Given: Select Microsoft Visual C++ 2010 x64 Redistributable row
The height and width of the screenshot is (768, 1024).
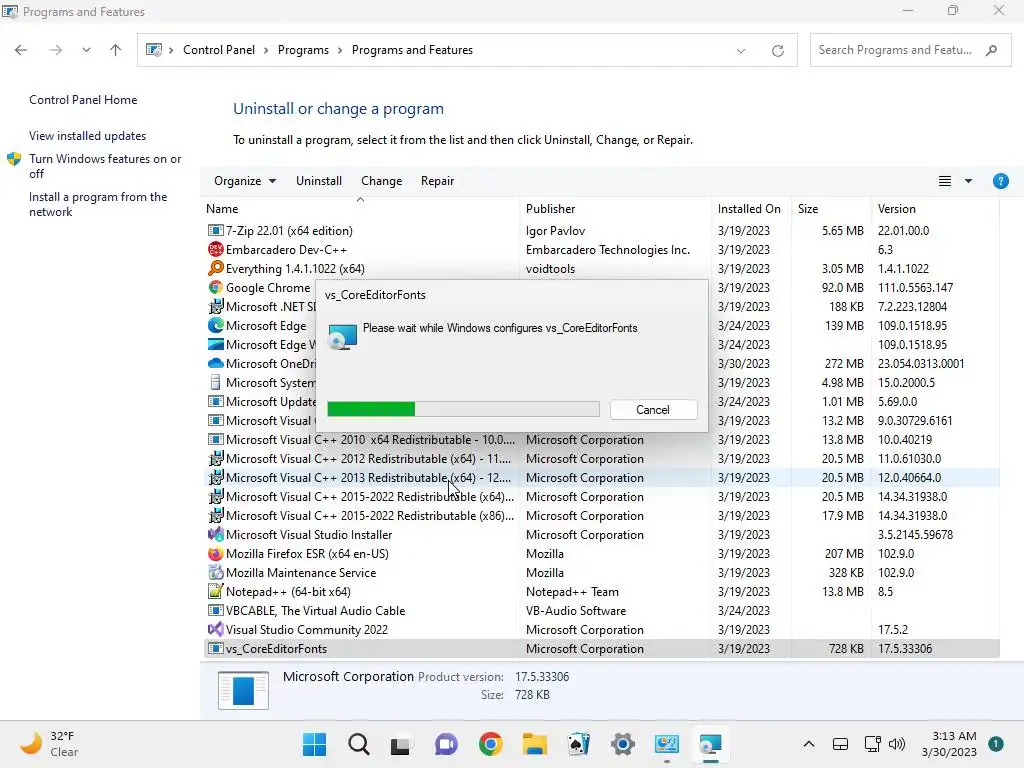Looking at the screenshot, I should pos(601,440).
